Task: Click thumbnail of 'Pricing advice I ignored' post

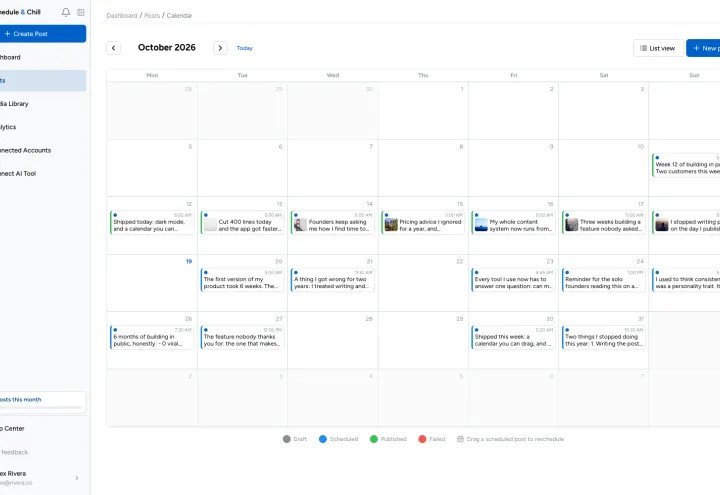Action: 391,225
